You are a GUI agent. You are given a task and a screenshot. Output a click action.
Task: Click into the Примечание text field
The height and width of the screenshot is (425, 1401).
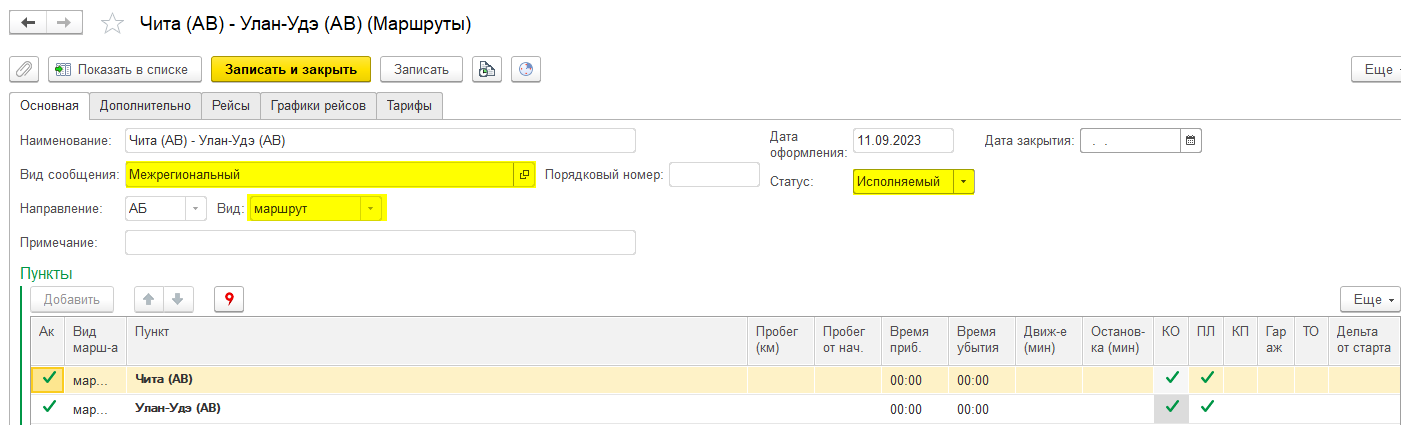pos(380,243)
